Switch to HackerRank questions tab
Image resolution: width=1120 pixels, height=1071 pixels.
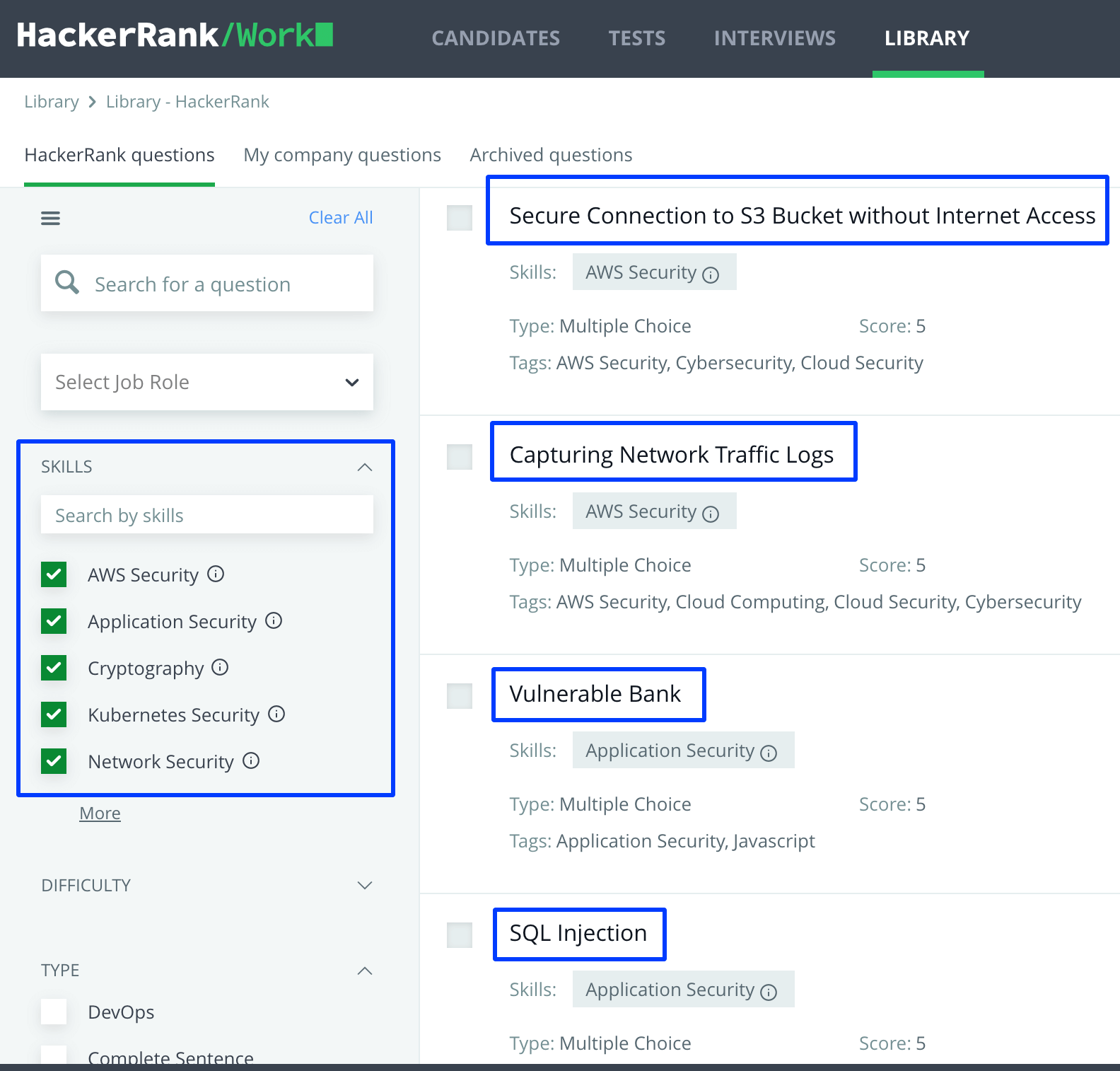point(119,155)
